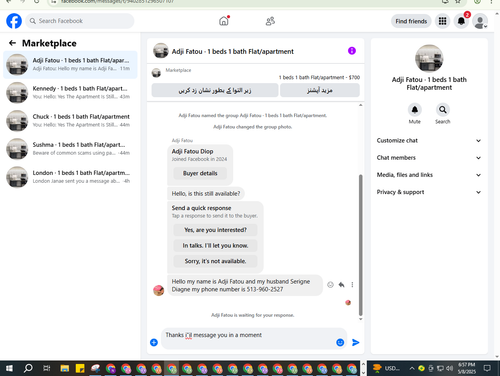
Task: Open the account profile menu
Action: 480,21
